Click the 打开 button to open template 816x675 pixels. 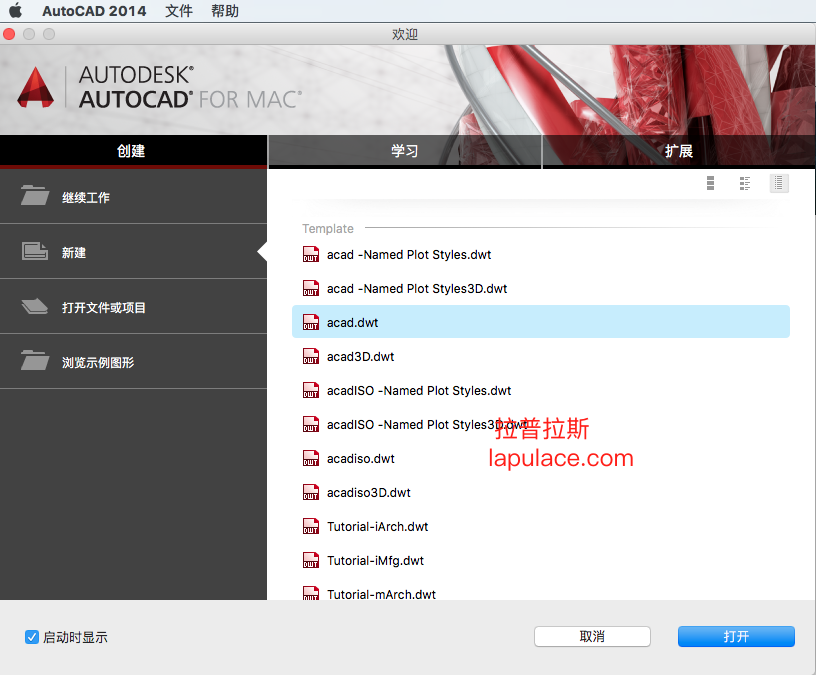point(736,636)
